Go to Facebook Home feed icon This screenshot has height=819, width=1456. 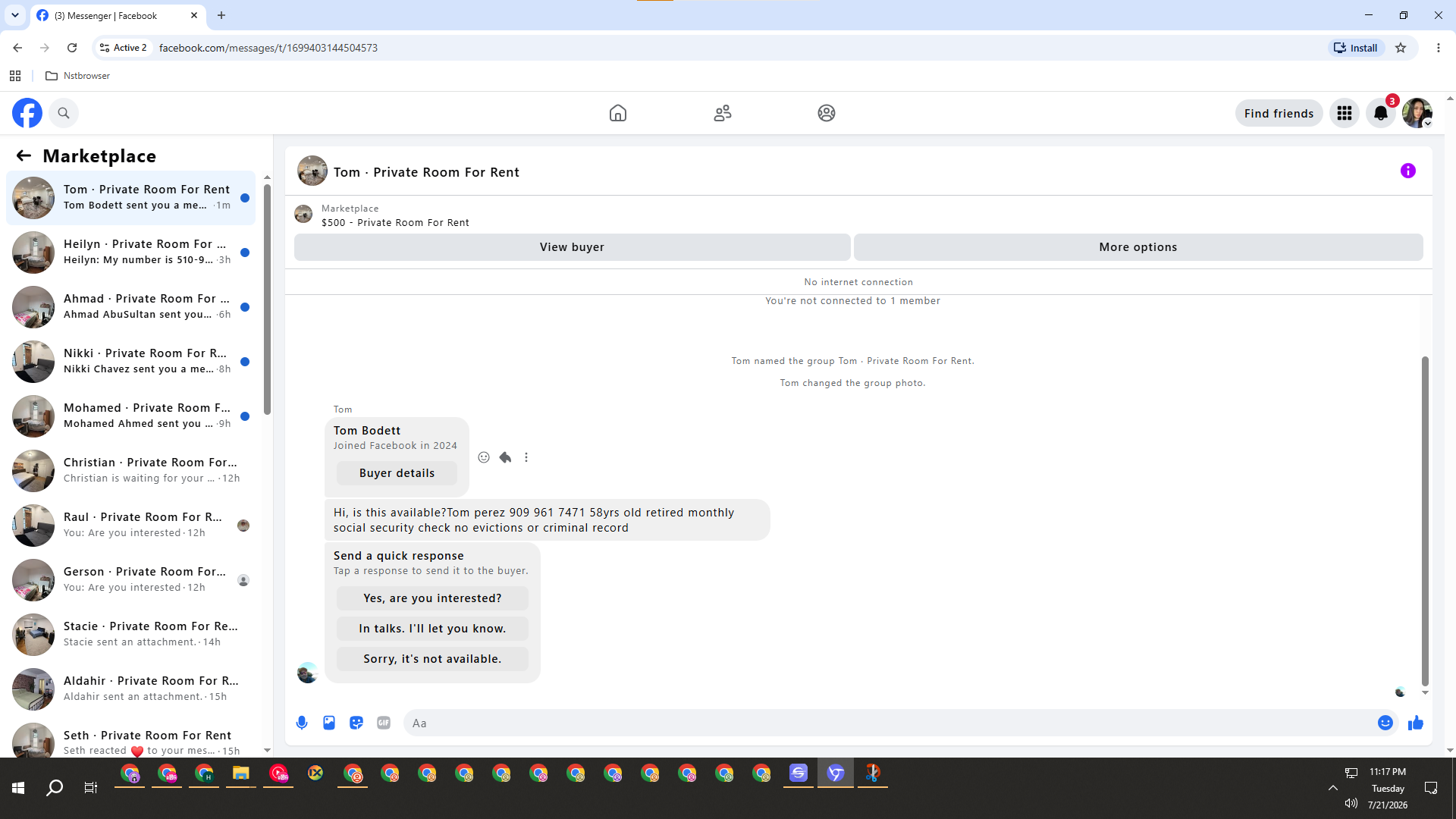click(x=618, y=113)
